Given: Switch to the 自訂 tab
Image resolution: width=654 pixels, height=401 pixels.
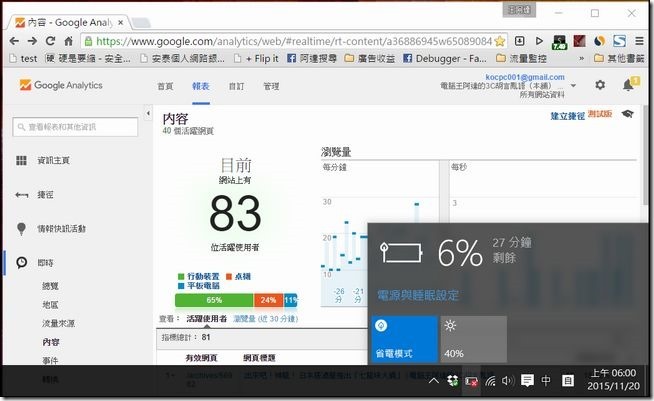Looking at the screenshot, I should 236,86.
